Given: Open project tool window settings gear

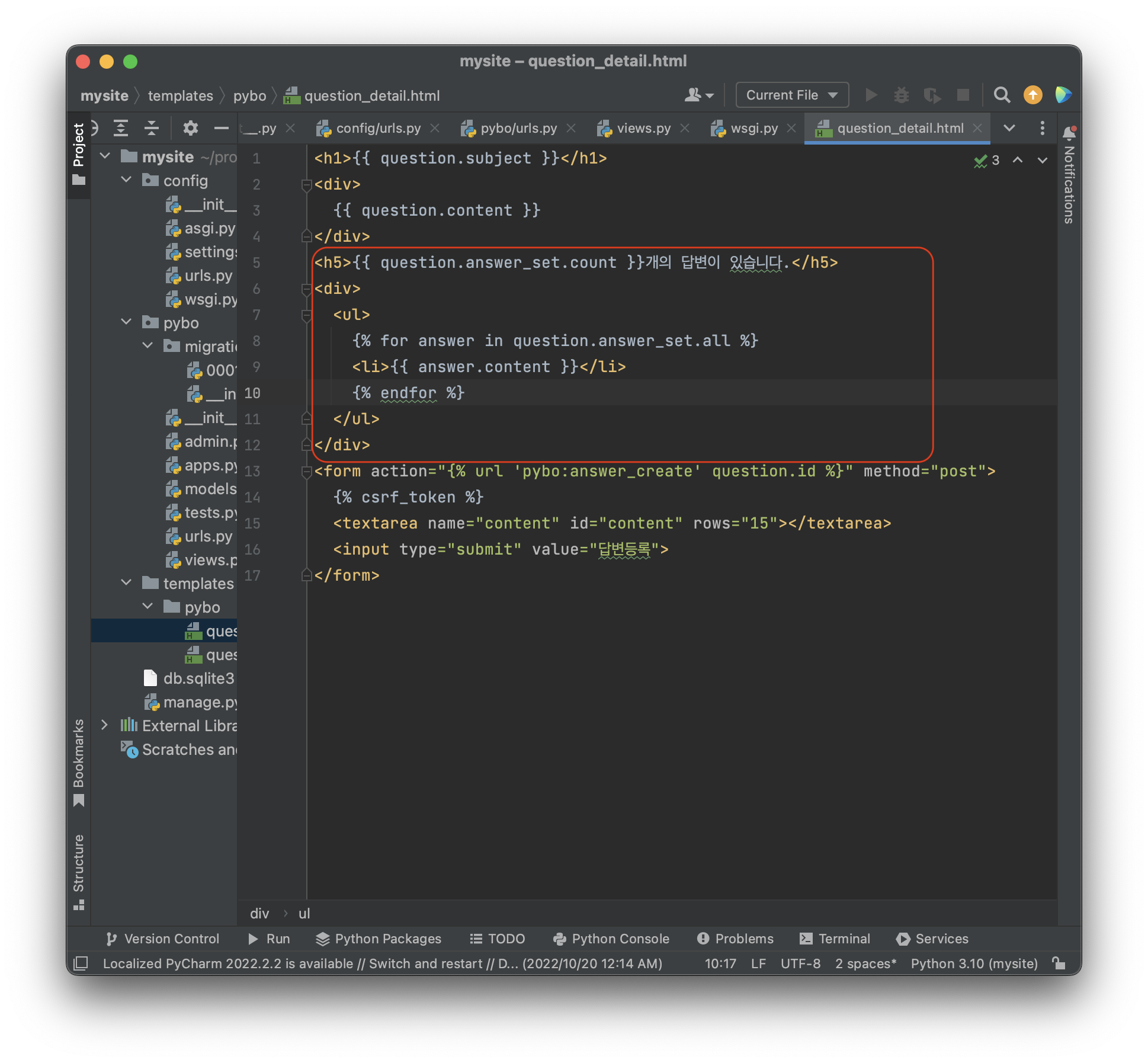Looking at the screenshot, I should coord(190,128).
